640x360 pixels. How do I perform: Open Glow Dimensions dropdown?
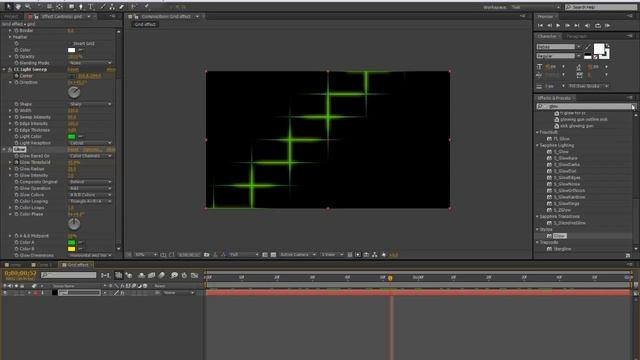click(90, 255)
